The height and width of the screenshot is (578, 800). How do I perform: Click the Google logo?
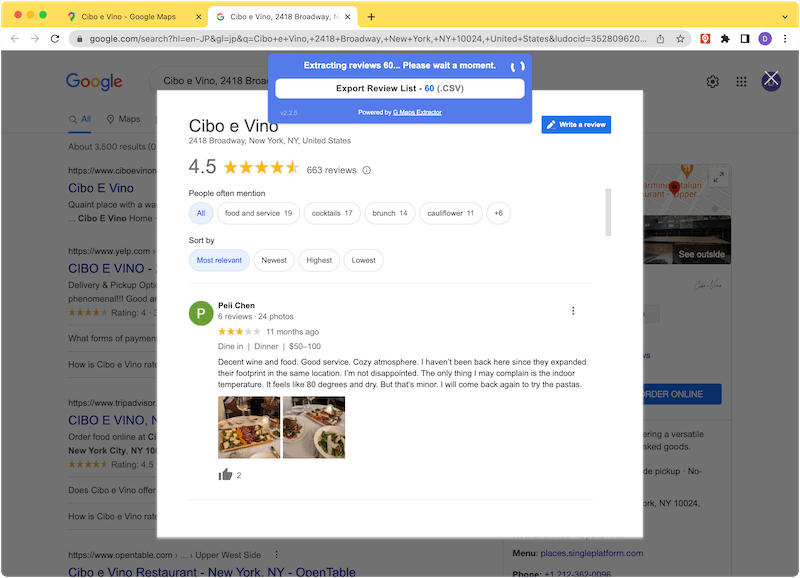click(94, 81)
